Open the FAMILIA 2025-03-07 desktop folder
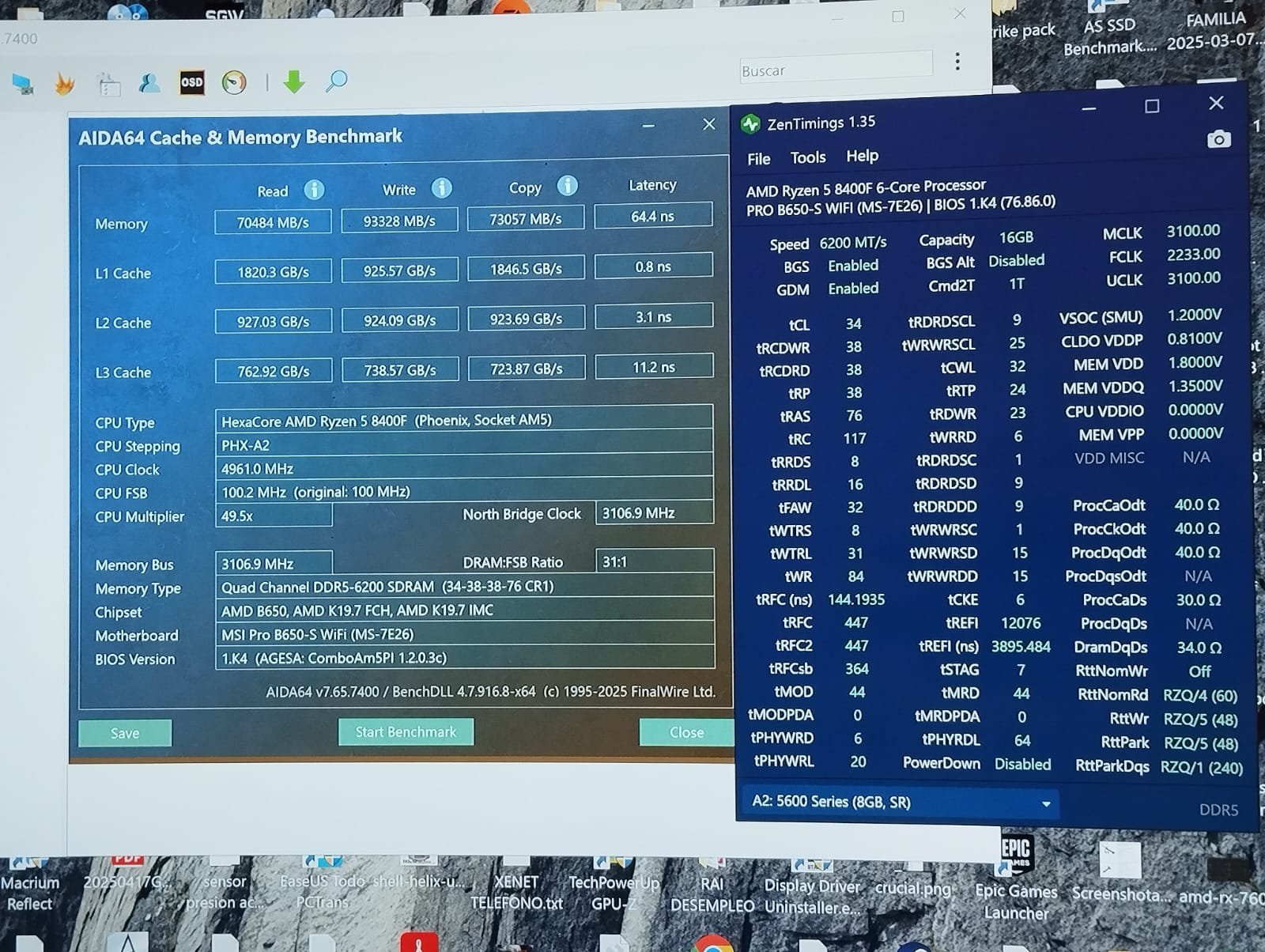1265x952 pixels. pos(1215,28)
